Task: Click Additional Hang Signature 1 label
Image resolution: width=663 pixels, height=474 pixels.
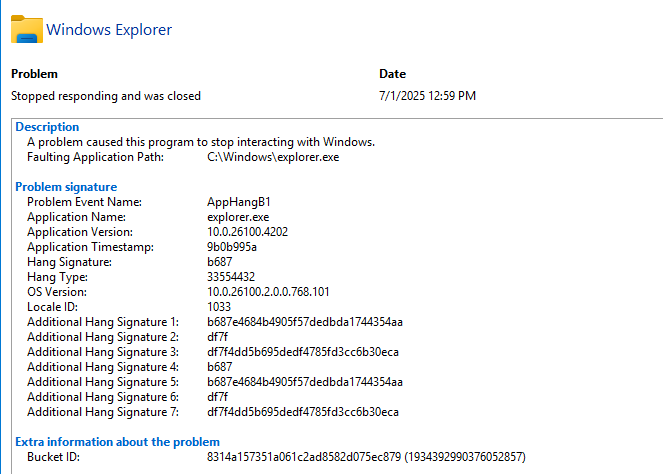Action: 103,322
